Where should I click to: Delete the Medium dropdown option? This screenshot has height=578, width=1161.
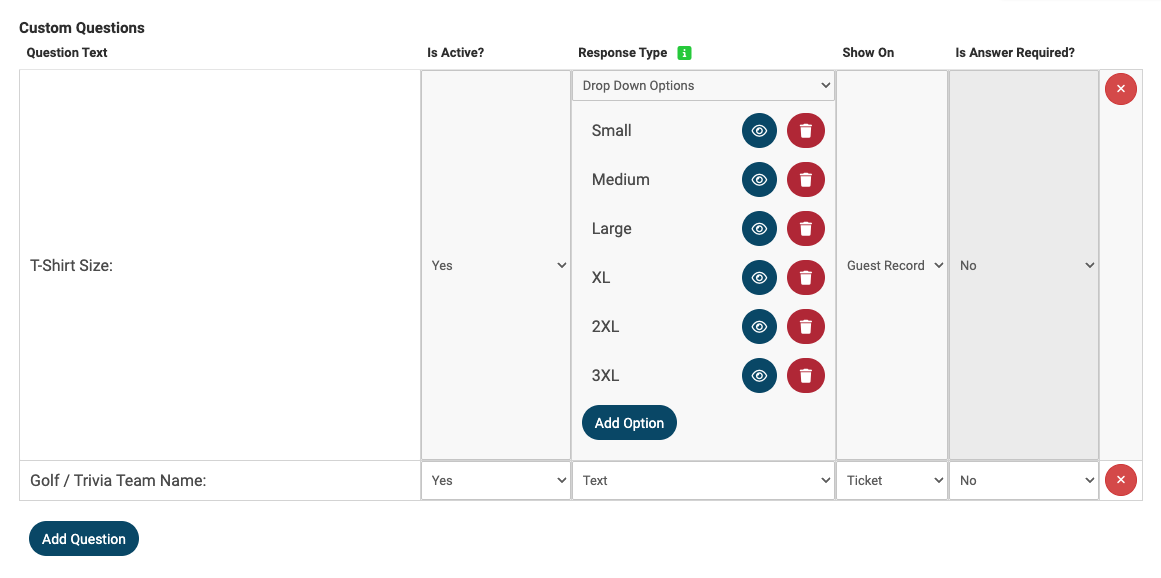pyautogui.click(x=805, y=180)
